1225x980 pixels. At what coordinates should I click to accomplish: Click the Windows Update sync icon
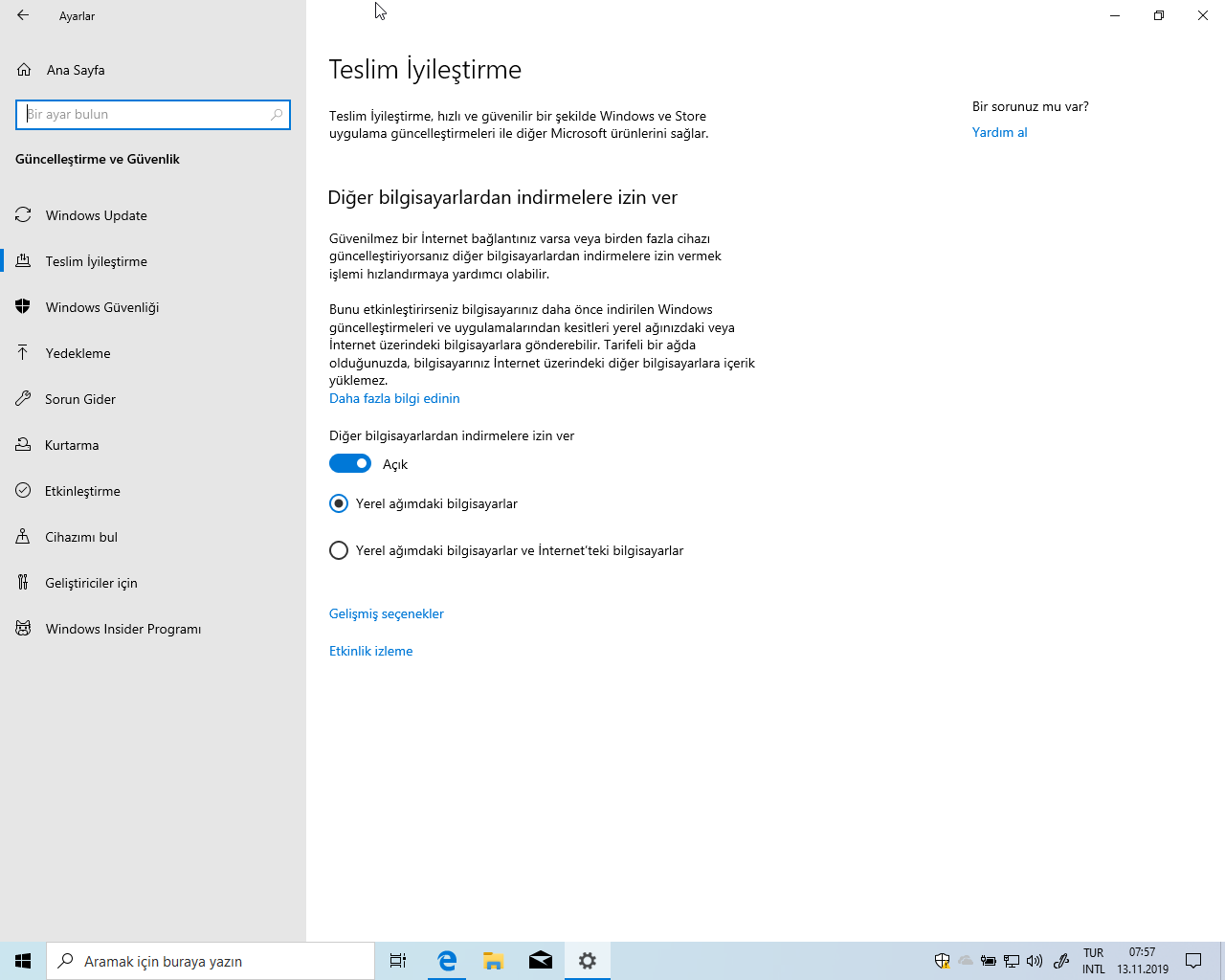tap(23, 215)
